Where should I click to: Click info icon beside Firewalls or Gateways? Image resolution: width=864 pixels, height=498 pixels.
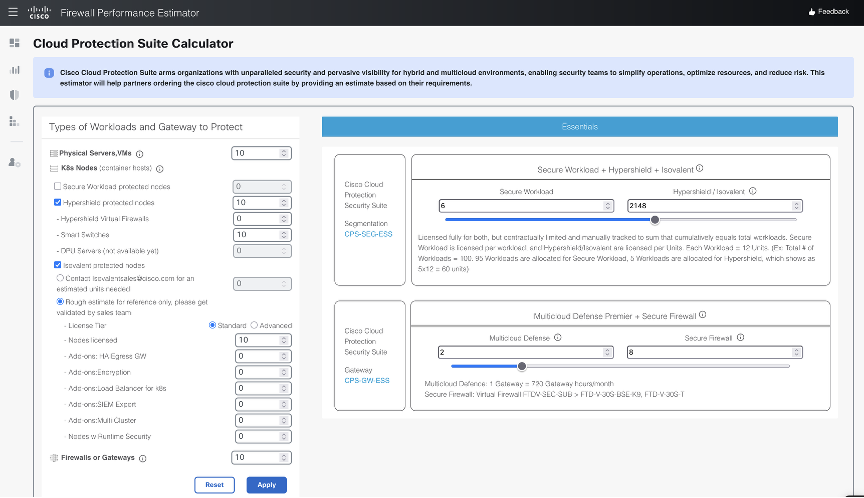click(x=143, y=458)
